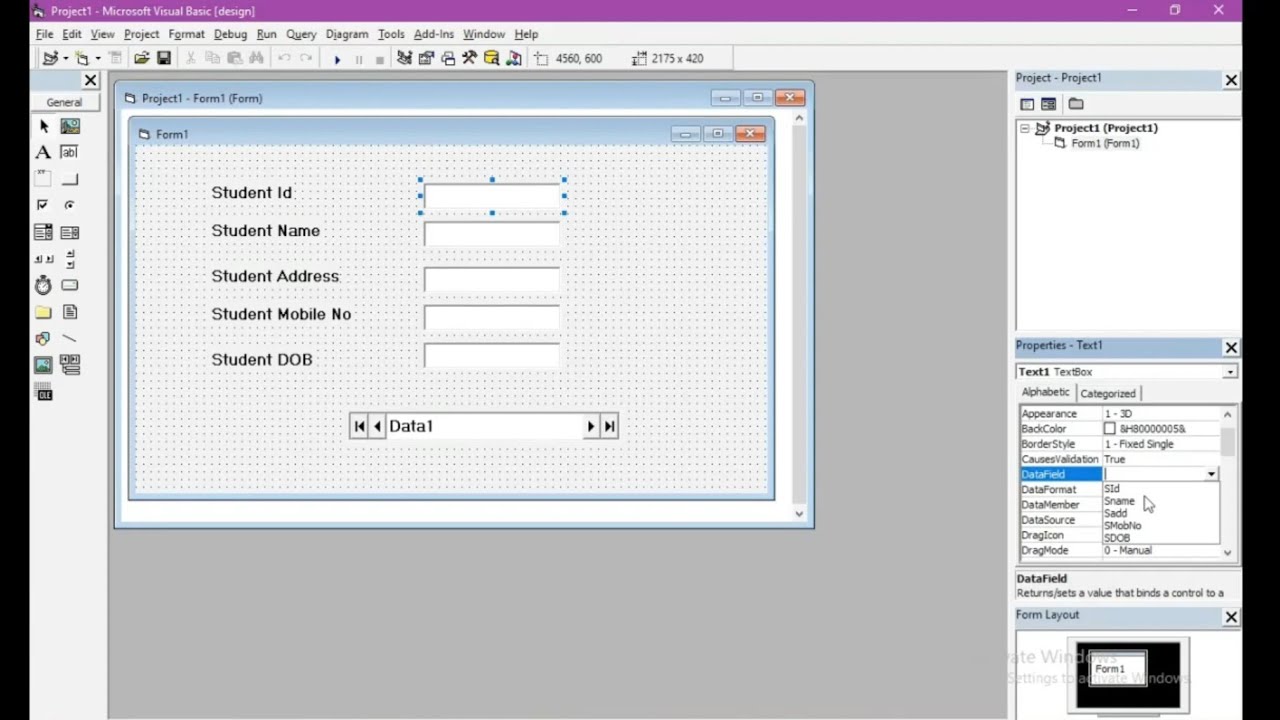
Task: Start the program with the Run arrow
Action: (337, 59)
